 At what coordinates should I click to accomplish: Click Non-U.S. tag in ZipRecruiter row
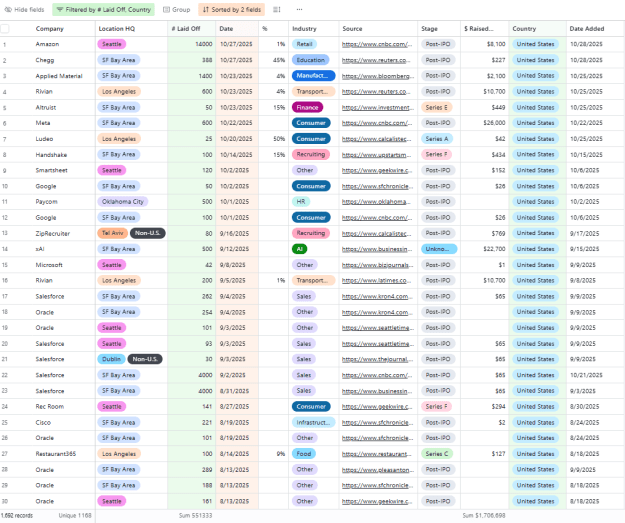[x=147, y=233]
